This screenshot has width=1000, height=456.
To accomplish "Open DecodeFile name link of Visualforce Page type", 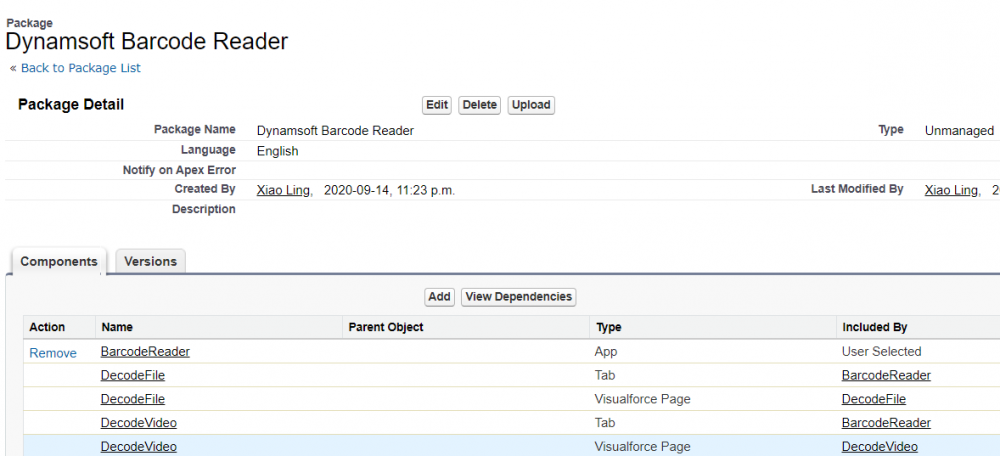I will [x=133, y=400].
